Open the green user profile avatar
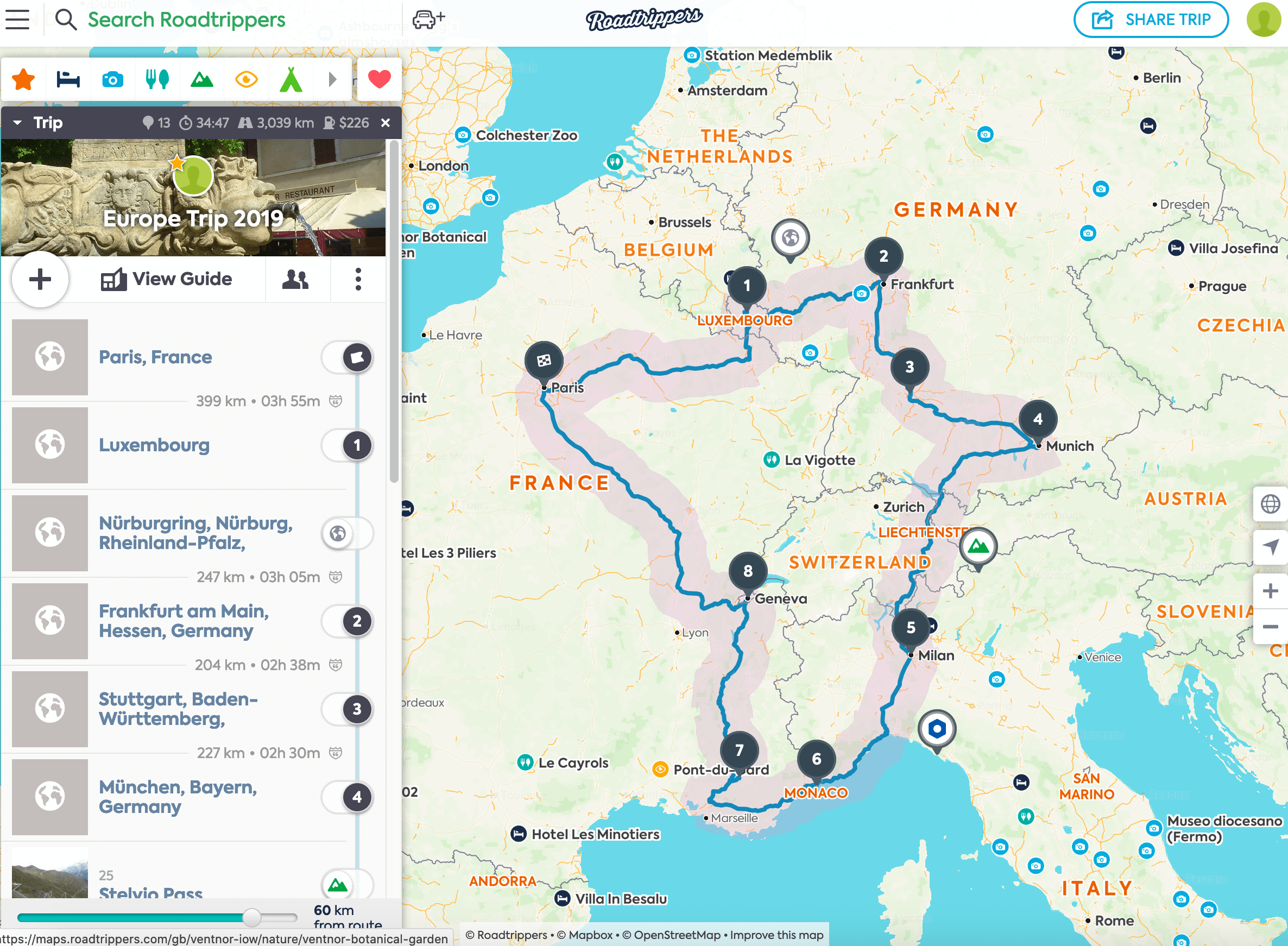Viewport: 1288px width, 946px height. 1264,20
